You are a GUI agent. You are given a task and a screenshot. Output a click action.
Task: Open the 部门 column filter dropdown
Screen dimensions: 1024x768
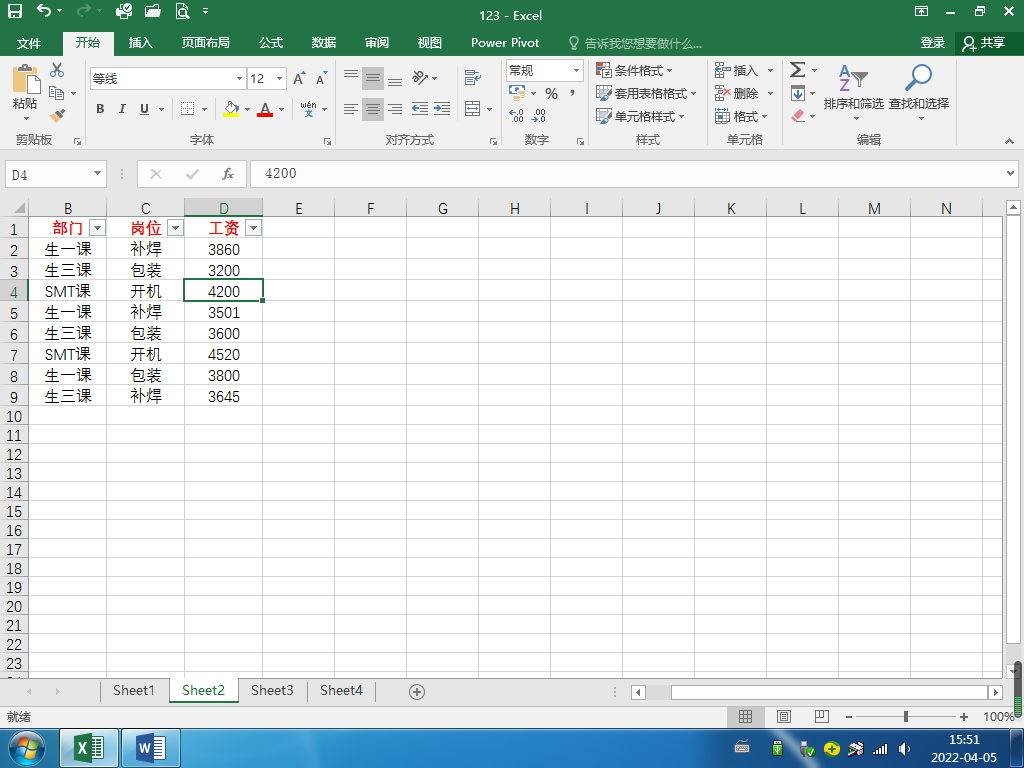click(x=97, y=228)
